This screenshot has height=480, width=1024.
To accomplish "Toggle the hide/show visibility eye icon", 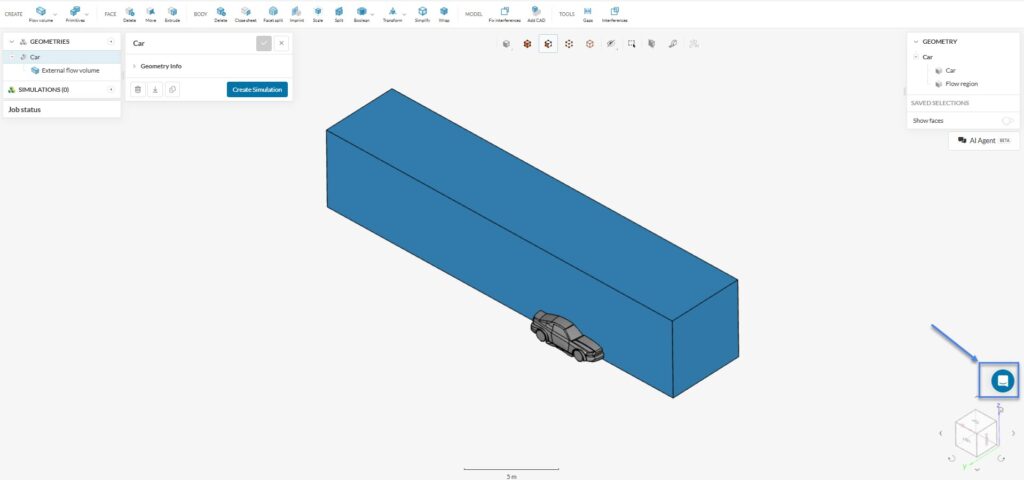I will (x=611, y=44).
